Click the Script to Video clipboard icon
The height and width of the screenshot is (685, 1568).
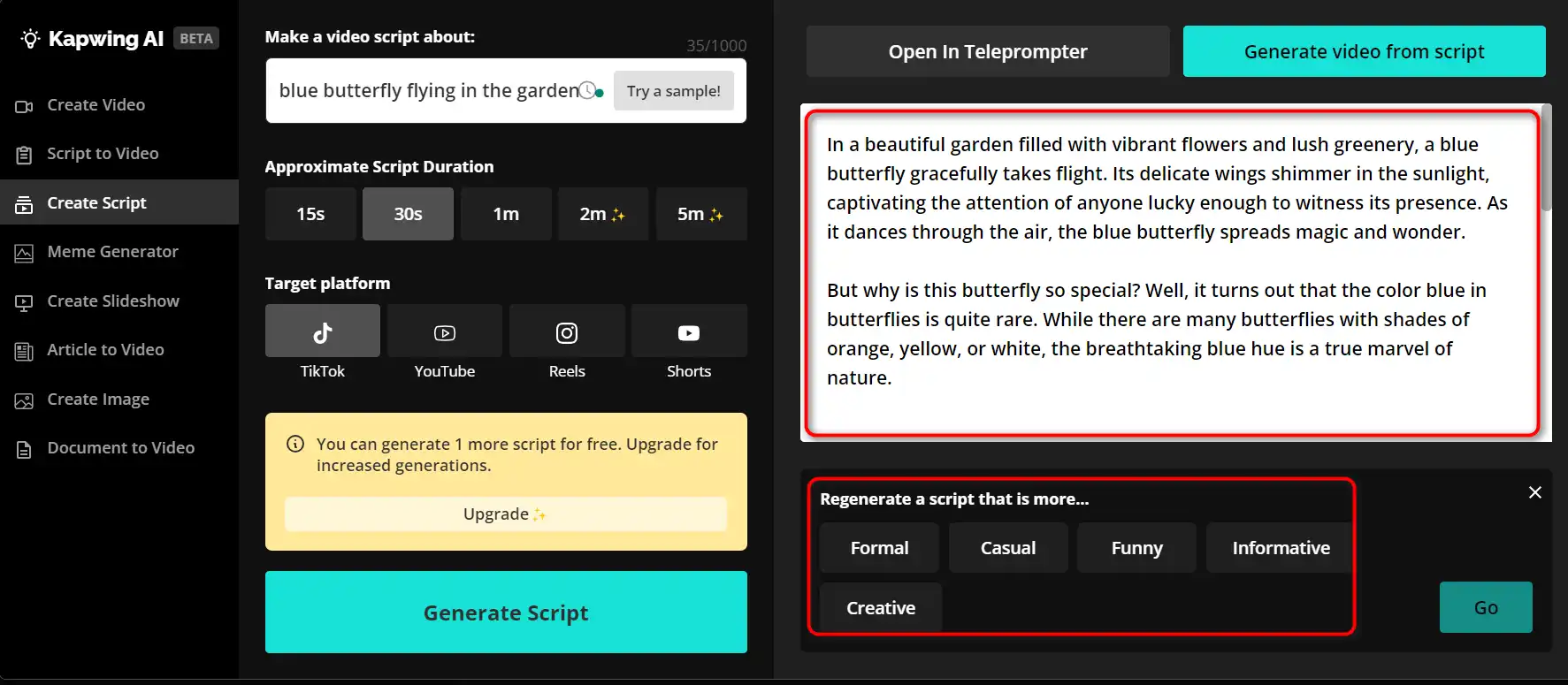pyautogui.click(x=24, y=155)
